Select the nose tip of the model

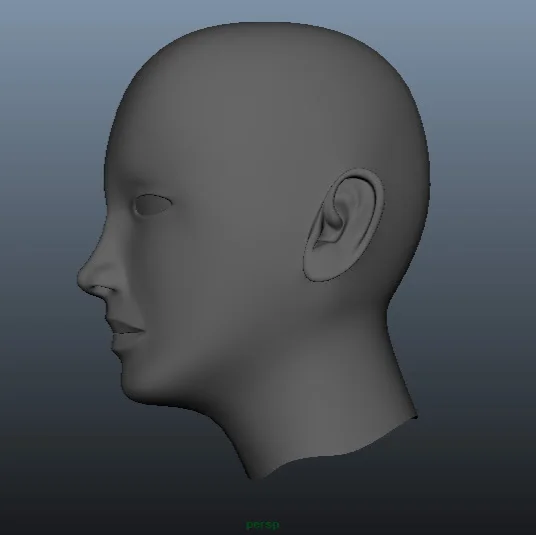click(83, 278)
